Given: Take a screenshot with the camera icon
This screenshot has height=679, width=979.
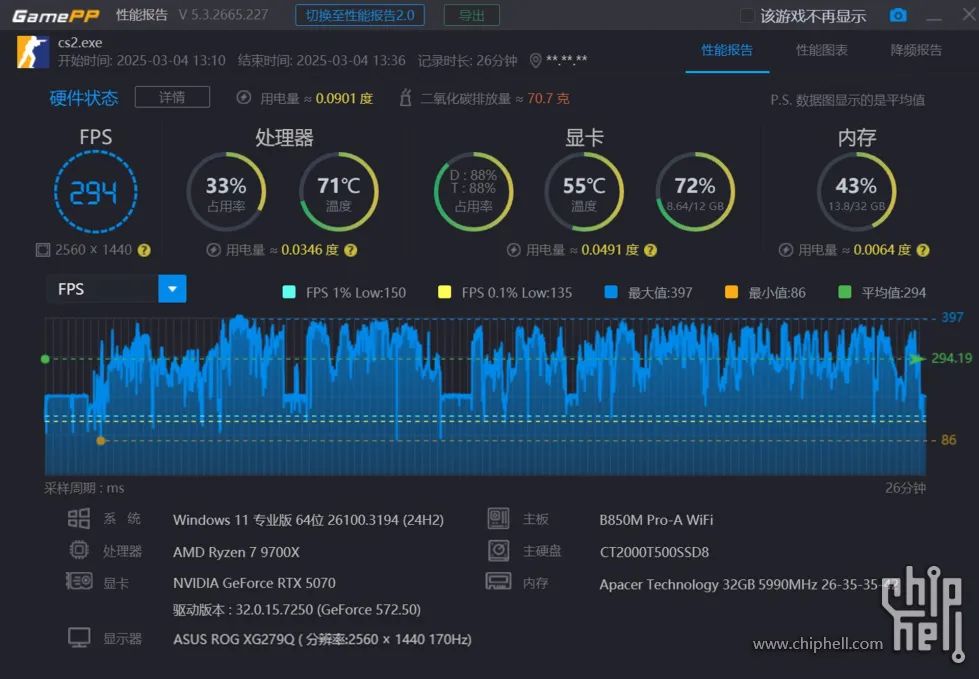Looking at the screenshot, I should click(898, 15).
